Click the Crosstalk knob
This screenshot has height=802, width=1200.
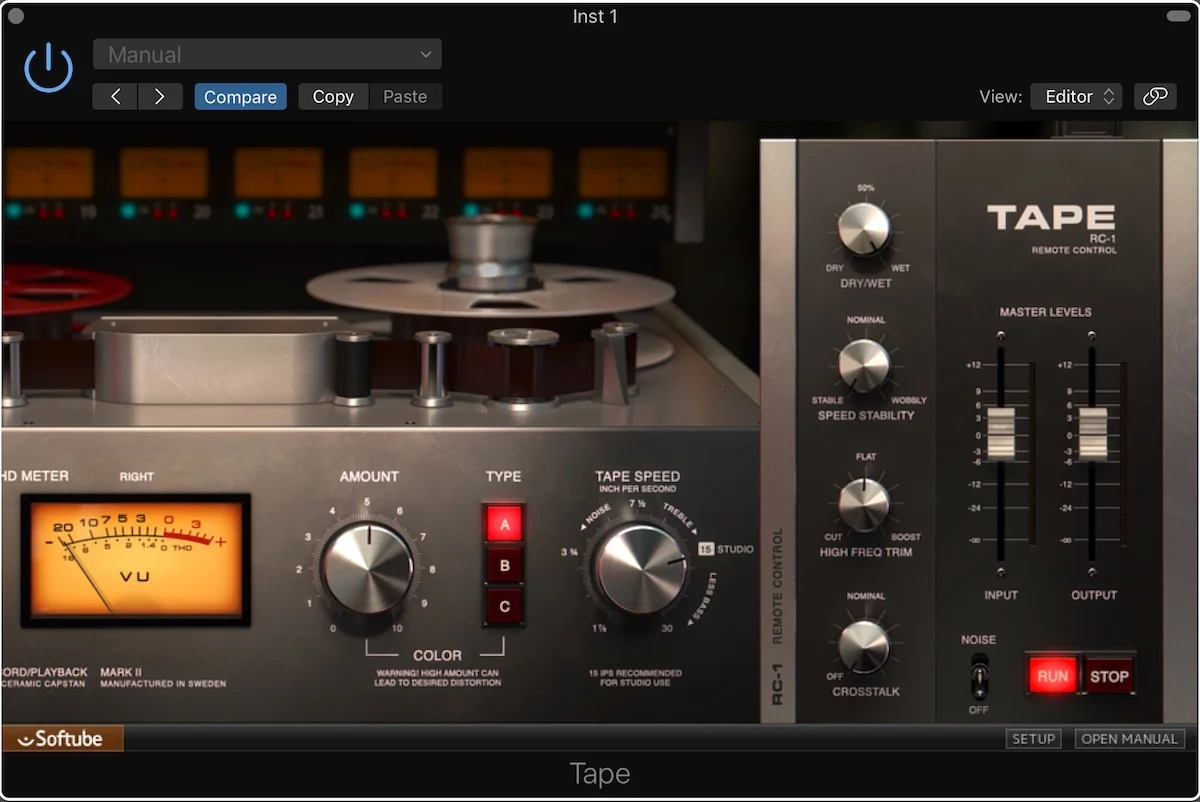[x=864, y=646]
